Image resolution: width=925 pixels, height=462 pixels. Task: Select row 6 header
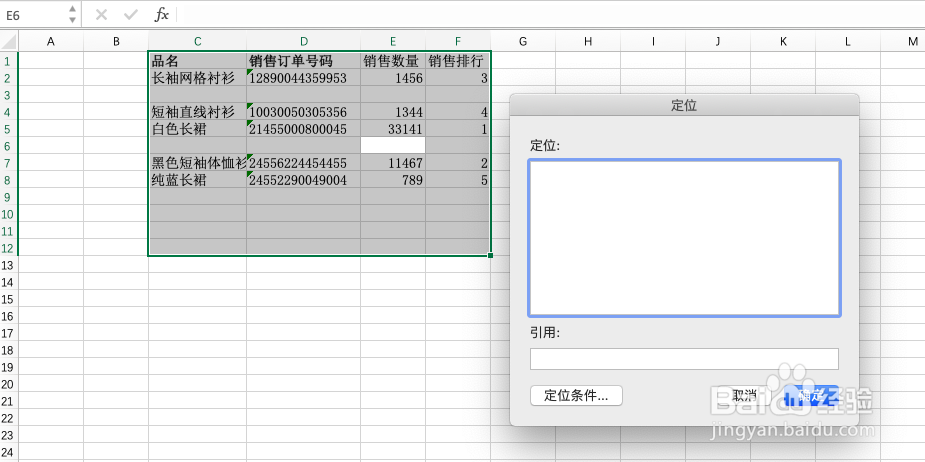coord(9,146)
